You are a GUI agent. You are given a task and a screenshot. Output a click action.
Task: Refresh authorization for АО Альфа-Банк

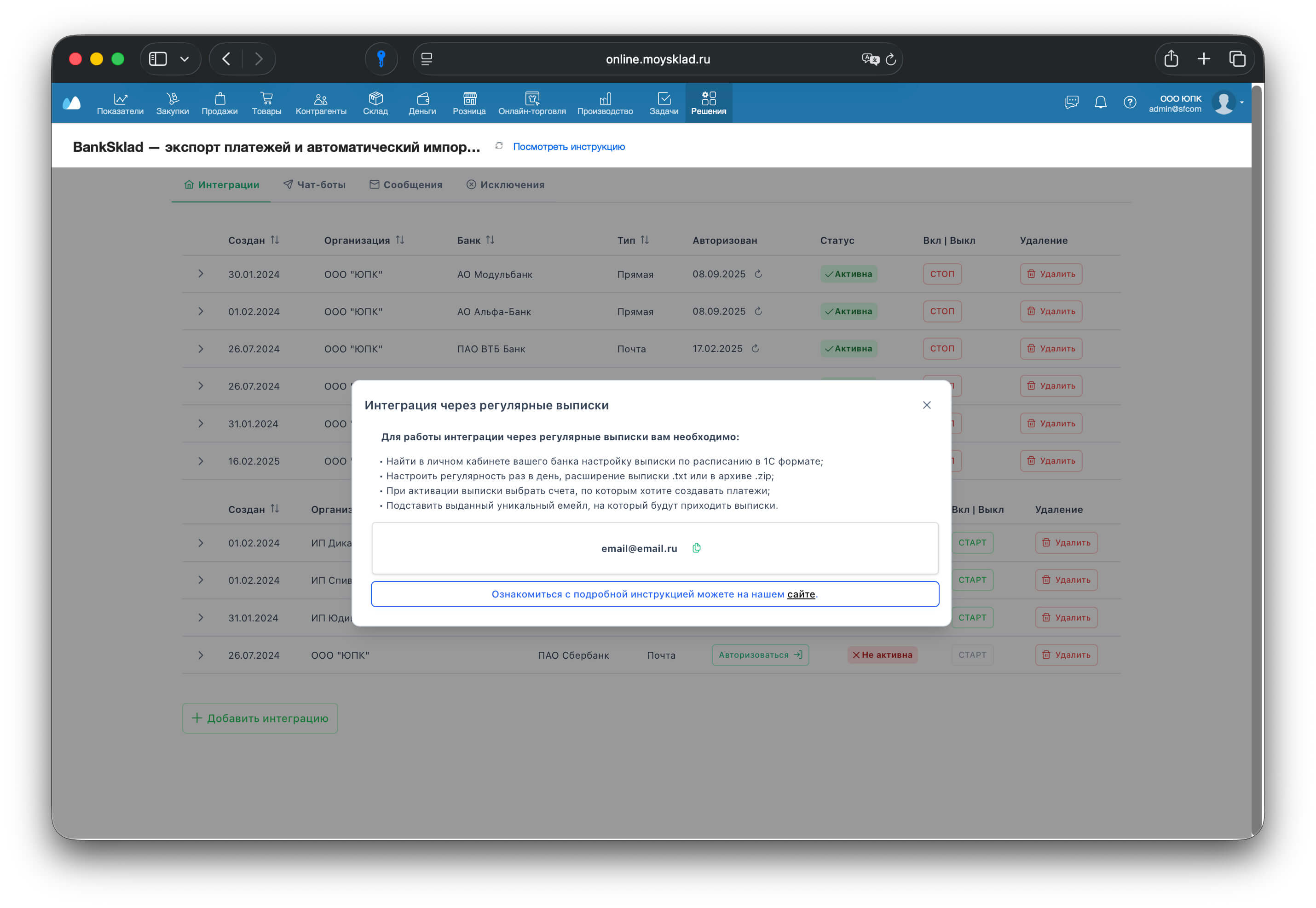click(x=758, y=311)
